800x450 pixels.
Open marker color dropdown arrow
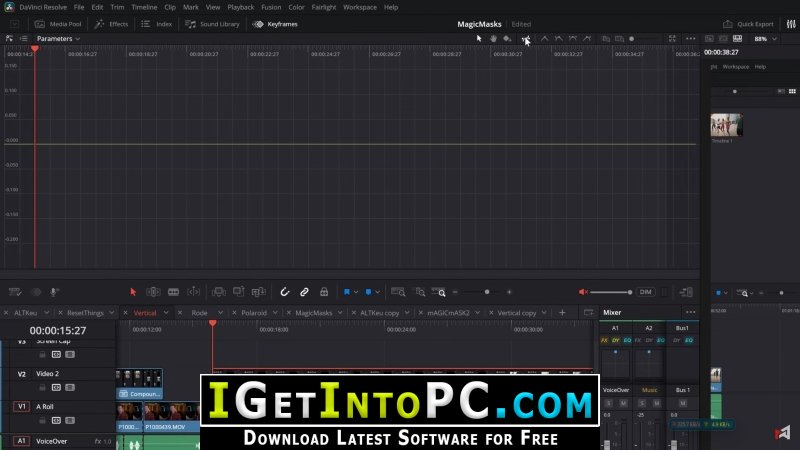point(378,292)
